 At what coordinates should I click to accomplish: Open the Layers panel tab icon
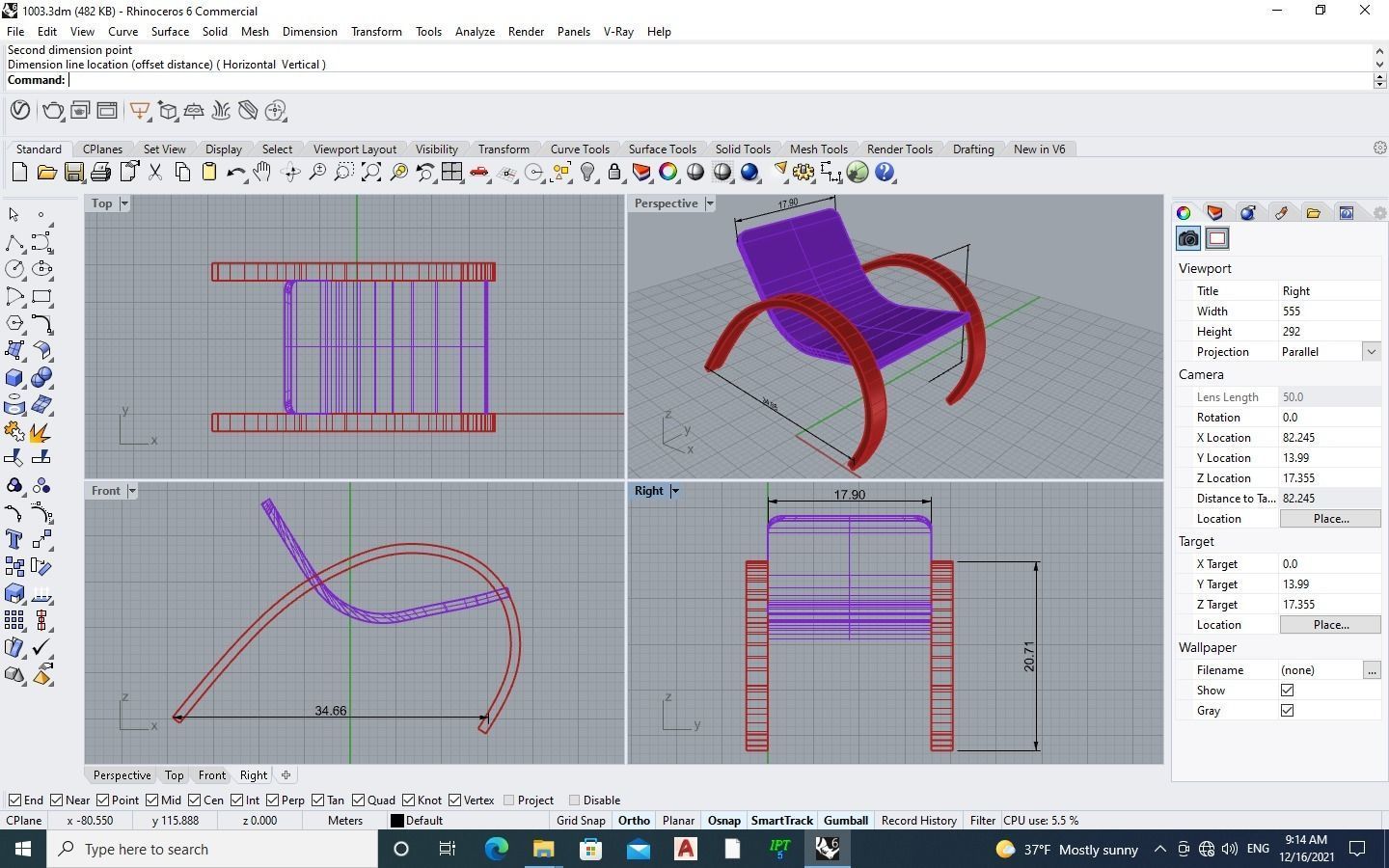[x=1215, y=212]
